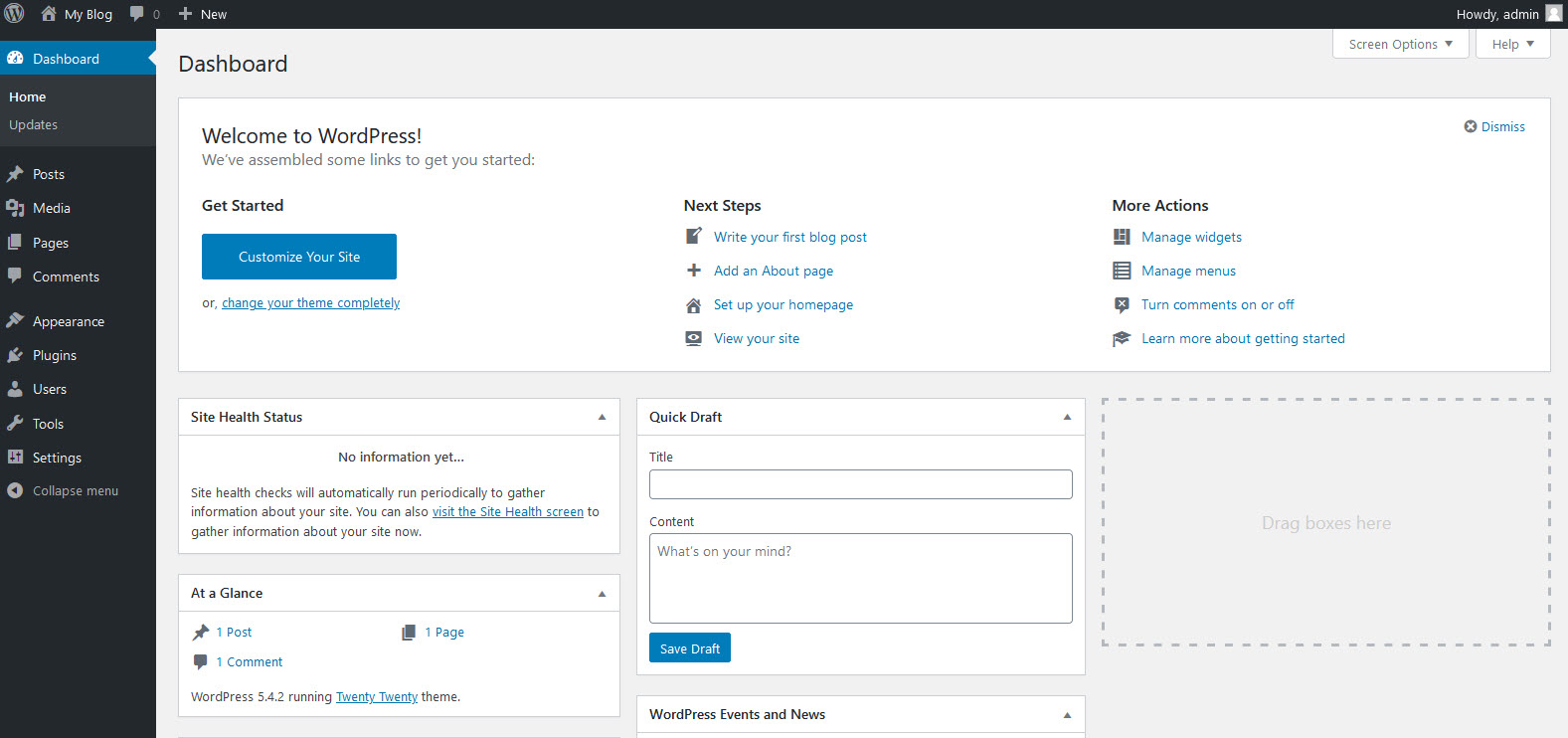
Task: Dismiss the Welcome to WordPress panel
Action: point(1493,126)
